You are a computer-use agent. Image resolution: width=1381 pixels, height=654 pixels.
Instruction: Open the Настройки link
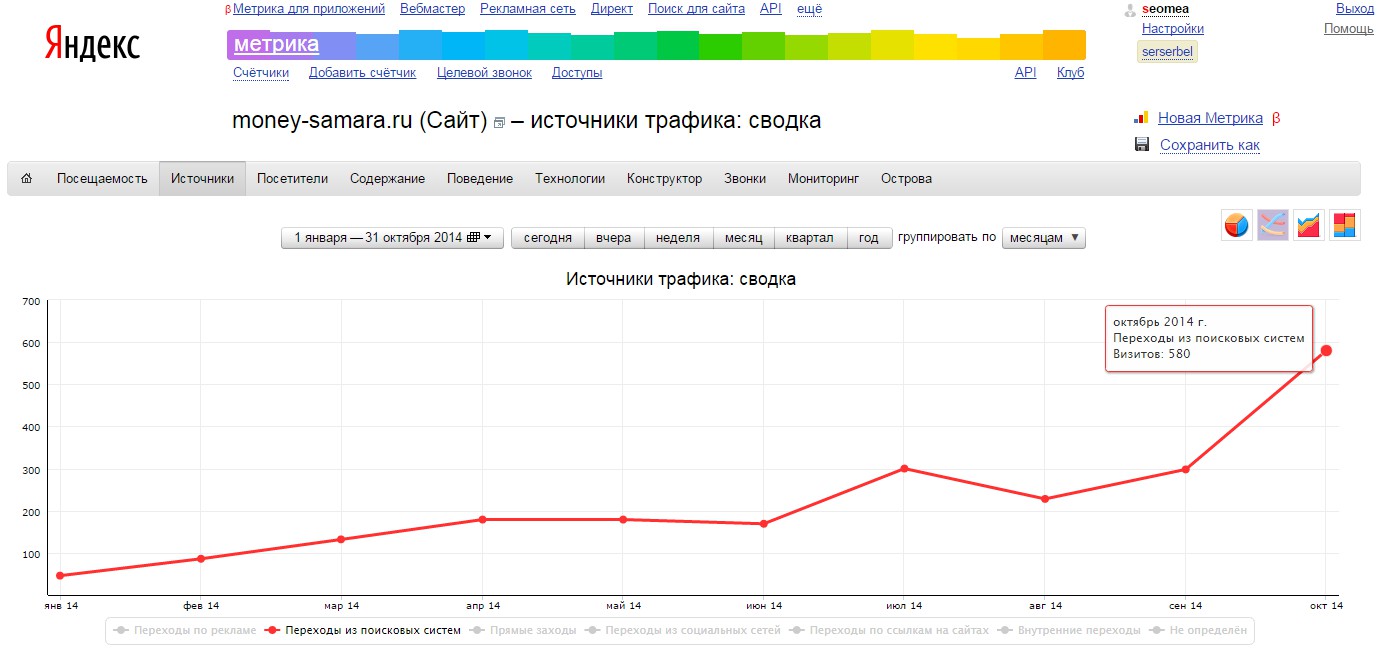tap(1173, 29)
